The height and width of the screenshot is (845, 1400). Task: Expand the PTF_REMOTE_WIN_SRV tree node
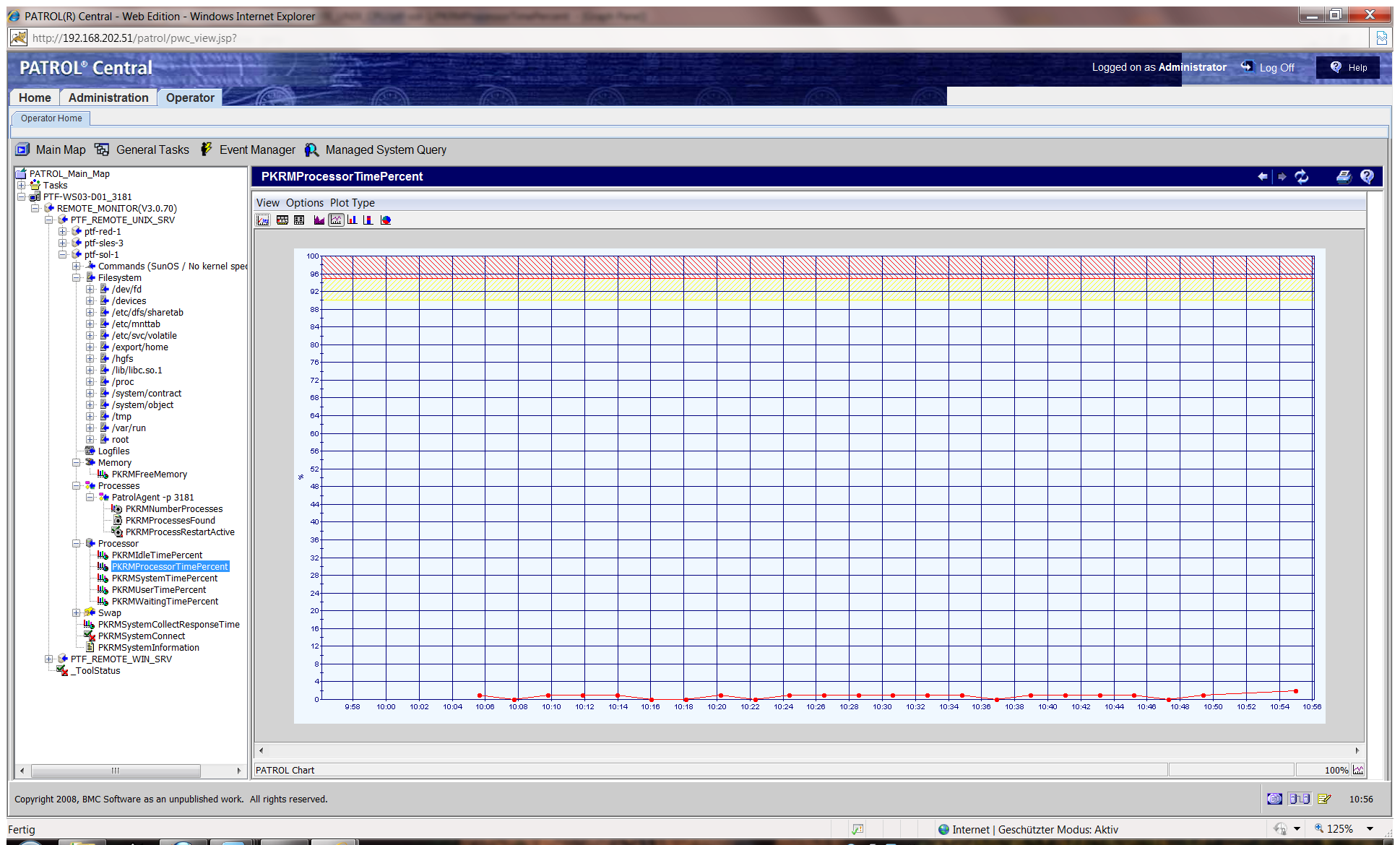[49, 659]
